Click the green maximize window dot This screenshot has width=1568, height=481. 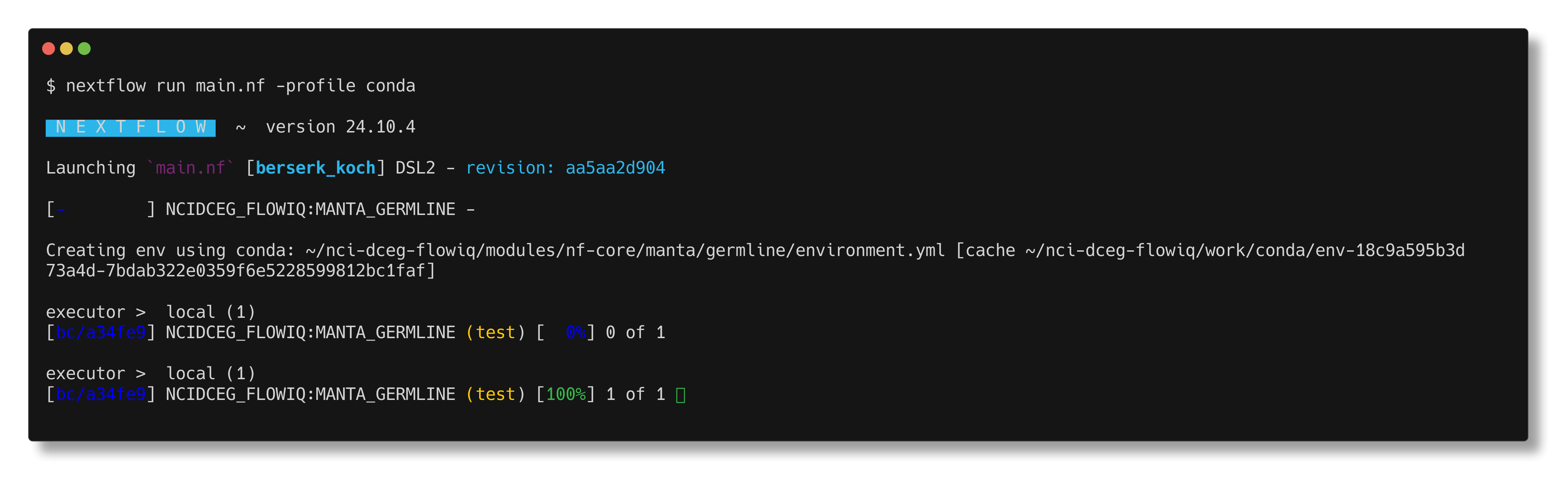pyautogui.click(x=84, y=49)
